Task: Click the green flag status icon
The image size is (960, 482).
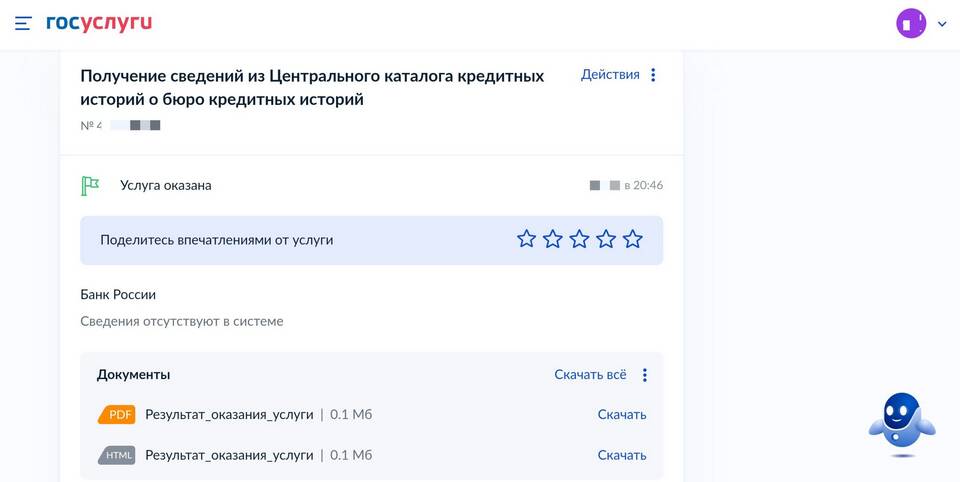Action: (90, 186)
